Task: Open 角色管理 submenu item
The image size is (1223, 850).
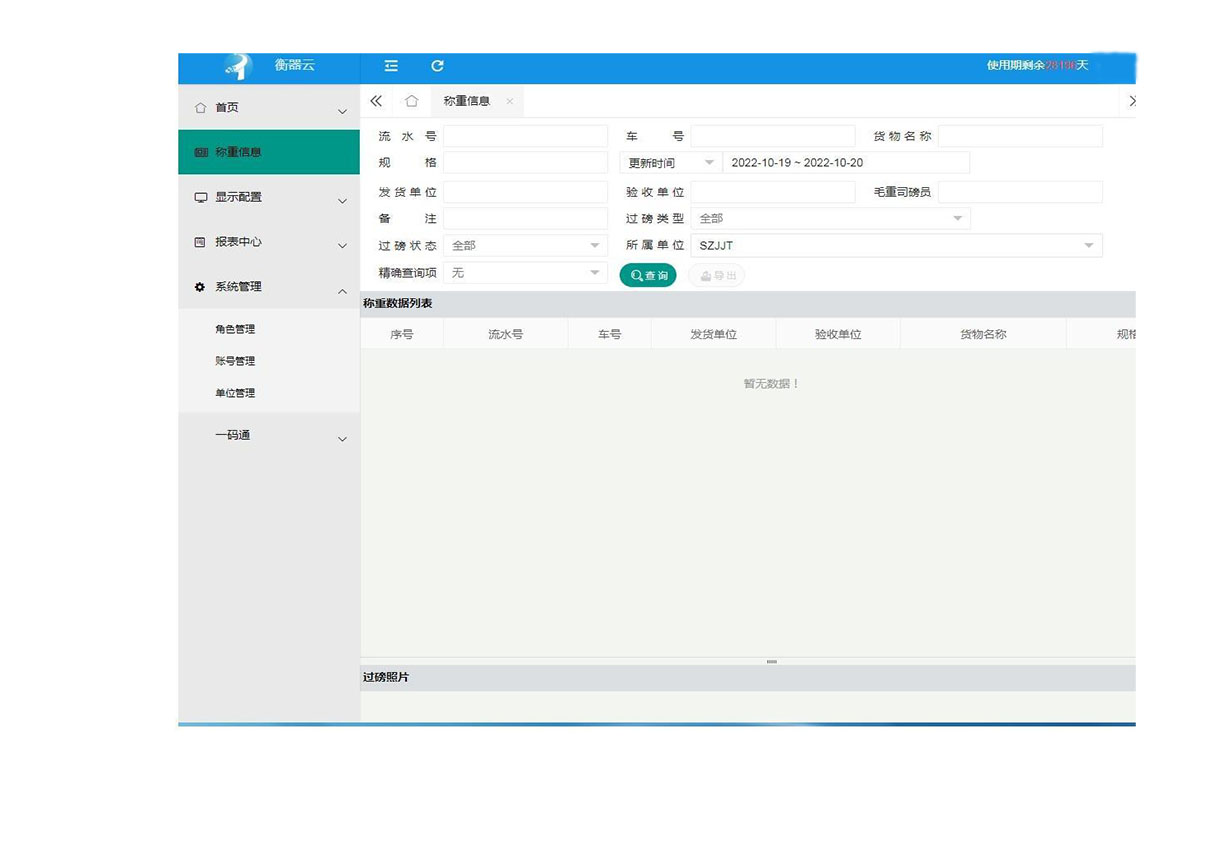Action: (x=235, y=329)
